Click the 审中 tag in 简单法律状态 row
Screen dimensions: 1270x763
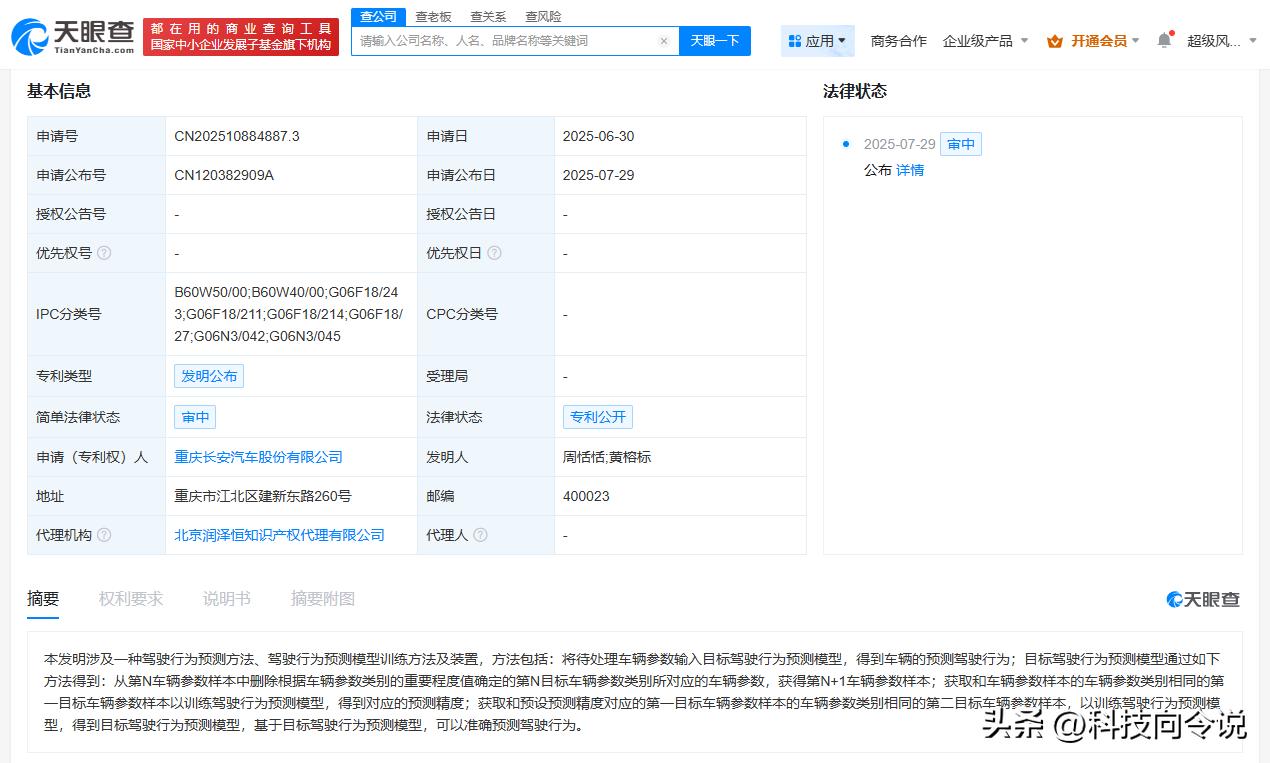pyautogui.click(x=195, y=417)
